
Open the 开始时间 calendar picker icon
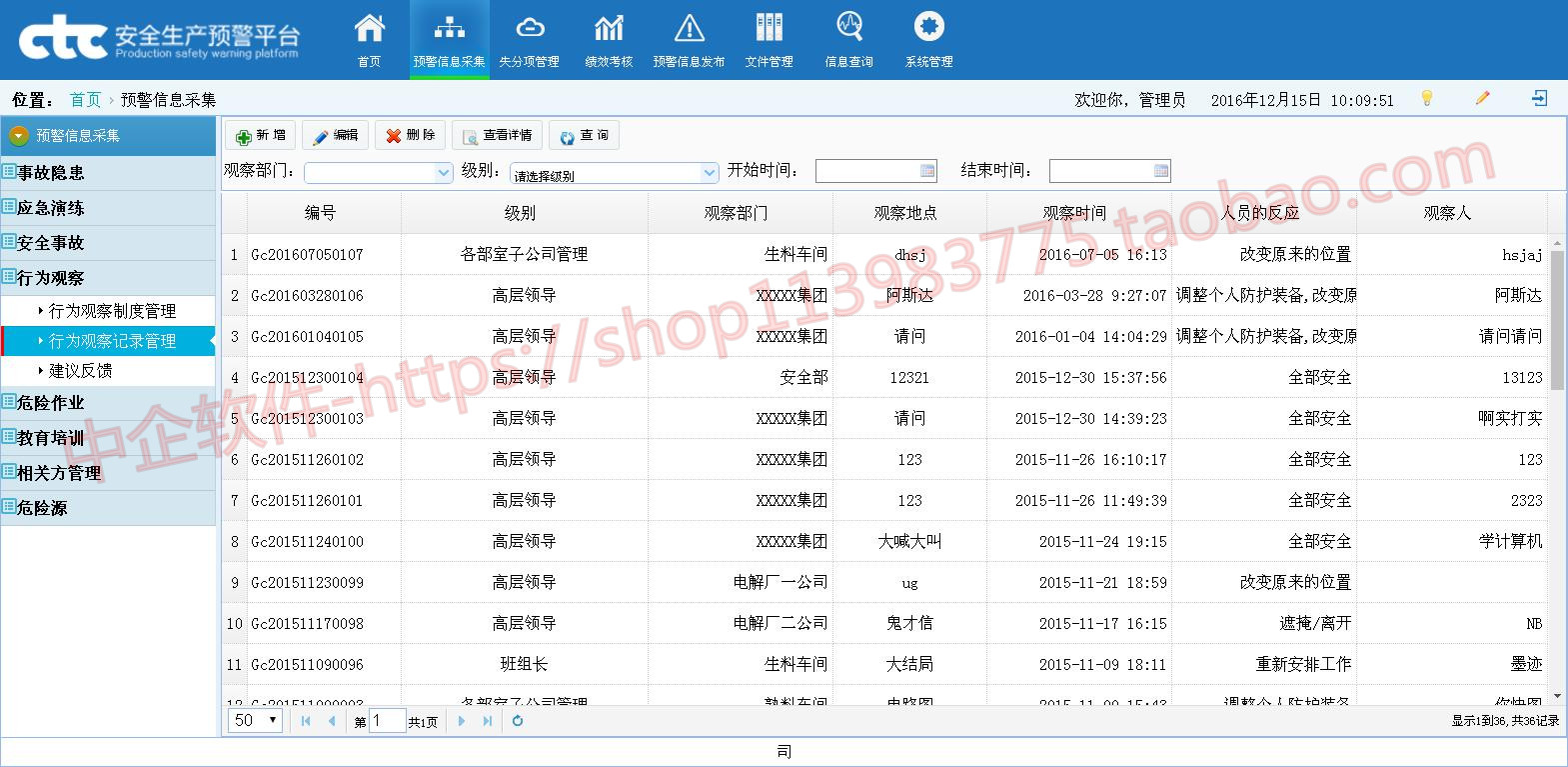pyautogui.click(x=927, y=171)
